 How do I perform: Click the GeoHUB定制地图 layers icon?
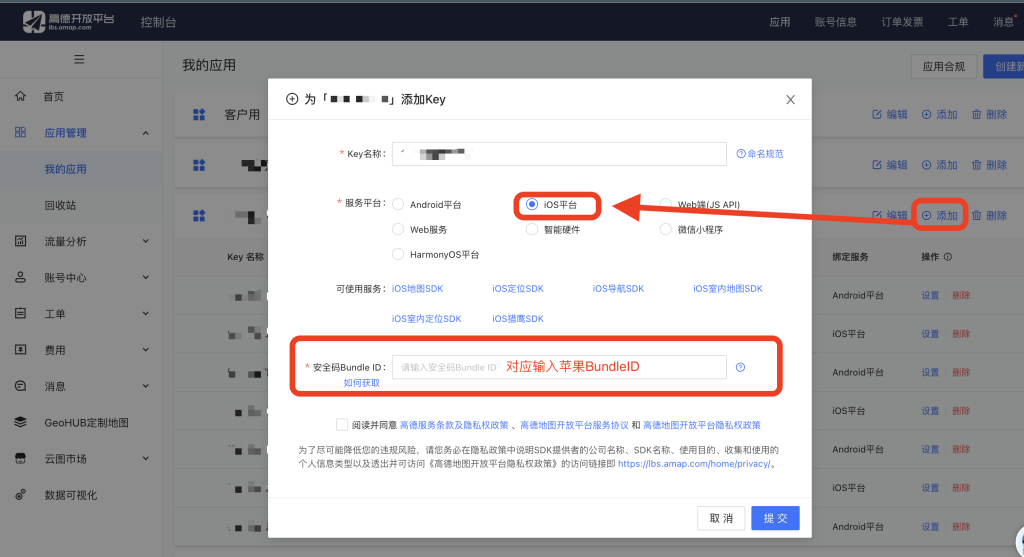20,422
